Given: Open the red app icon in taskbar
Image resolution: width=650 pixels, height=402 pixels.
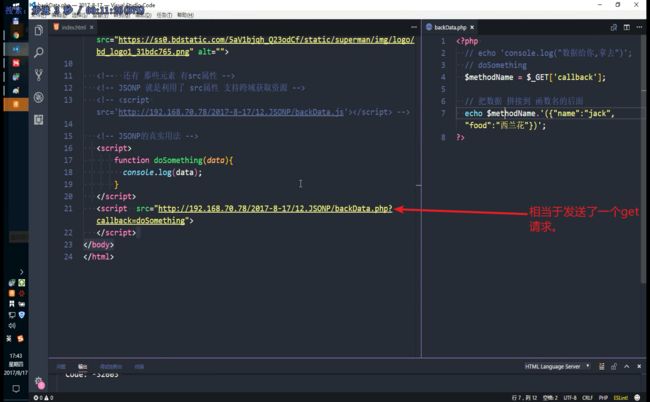Looking at the screenshot, I should [16, 63].
